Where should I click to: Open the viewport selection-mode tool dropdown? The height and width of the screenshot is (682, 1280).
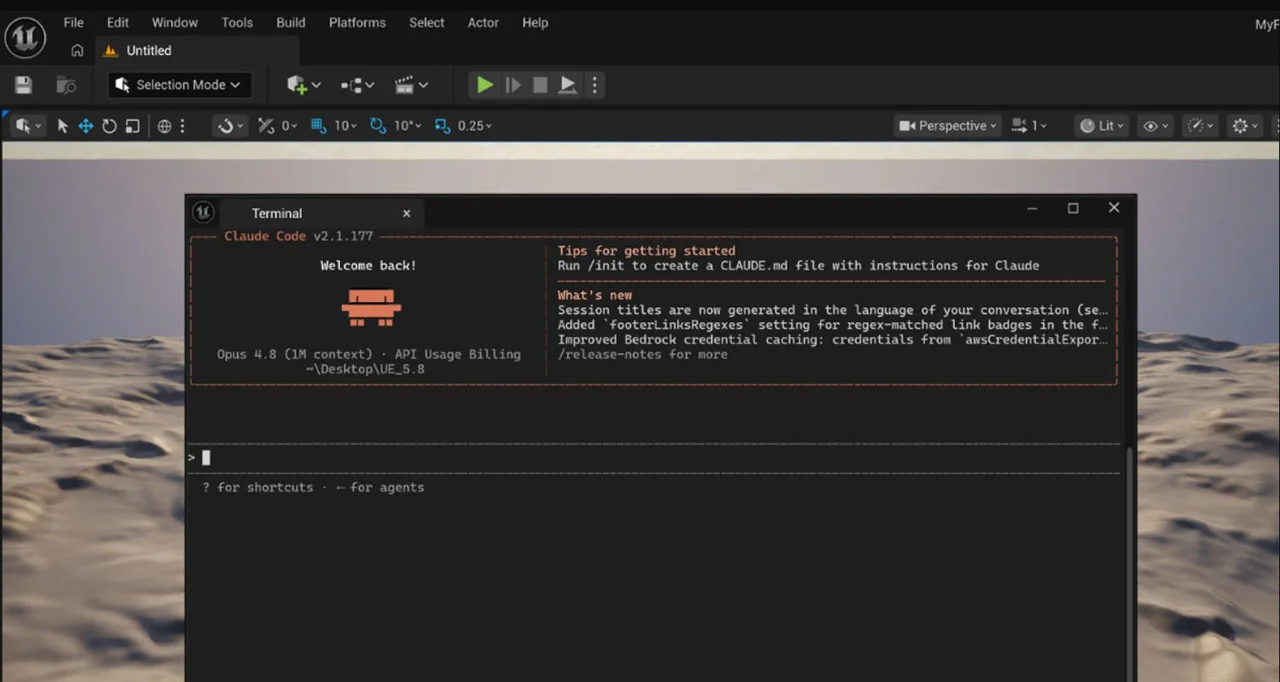[28, 126]
